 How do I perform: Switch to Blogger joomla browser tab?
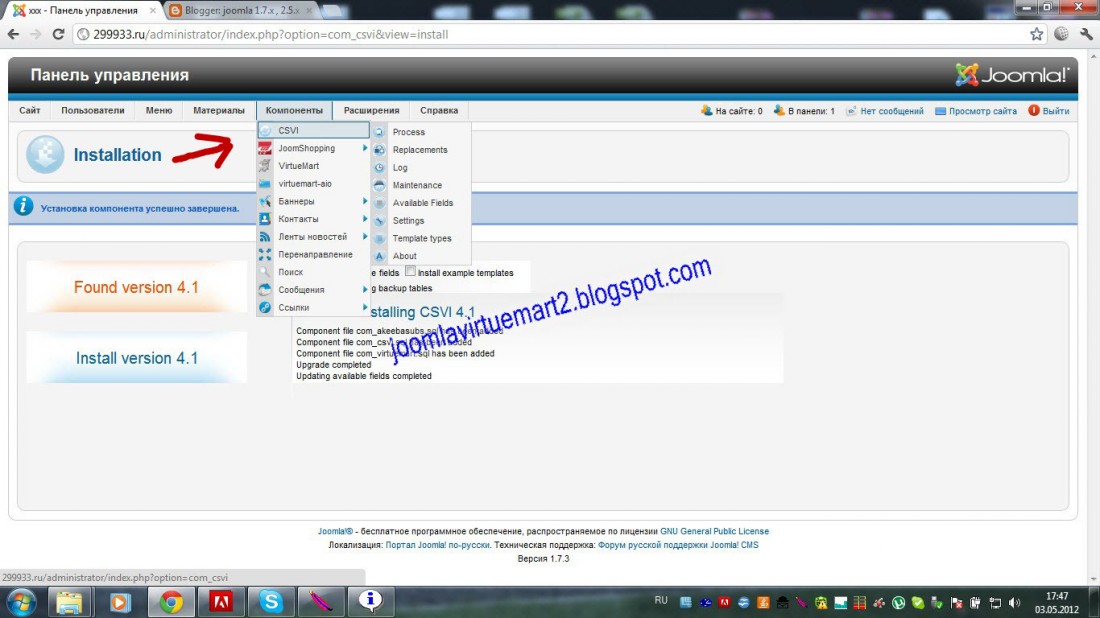[241, 11]
